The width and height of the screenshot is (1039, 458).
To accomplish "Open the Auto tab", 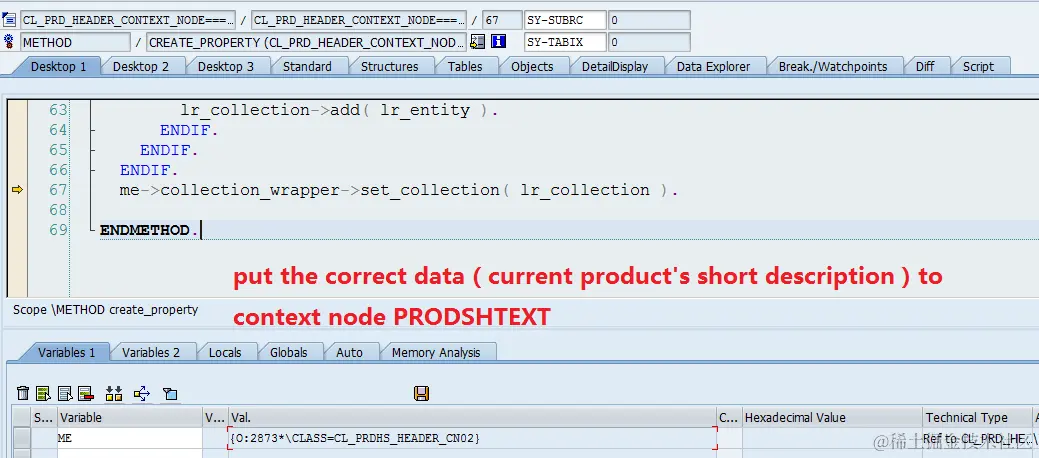I will click(x=349, y=352).
